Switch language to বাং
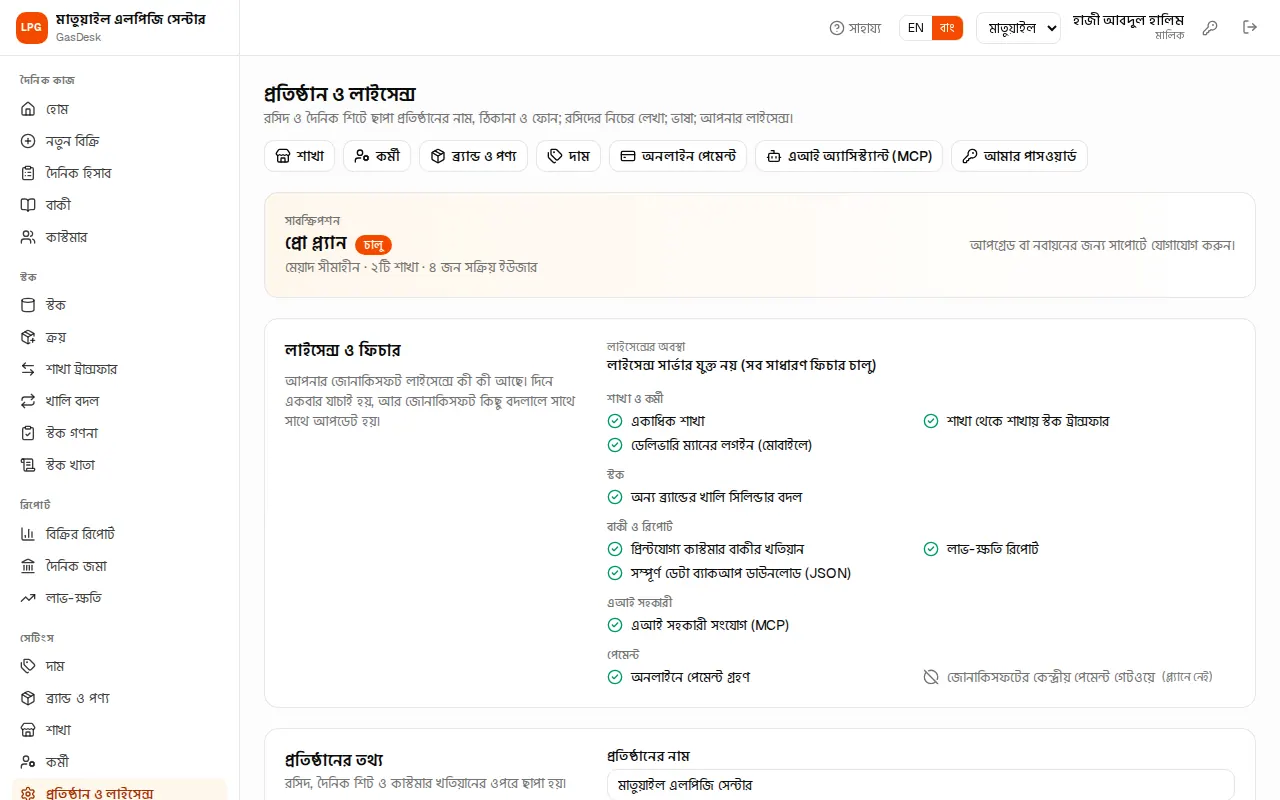1280x800 pixels. pos(947,28)
